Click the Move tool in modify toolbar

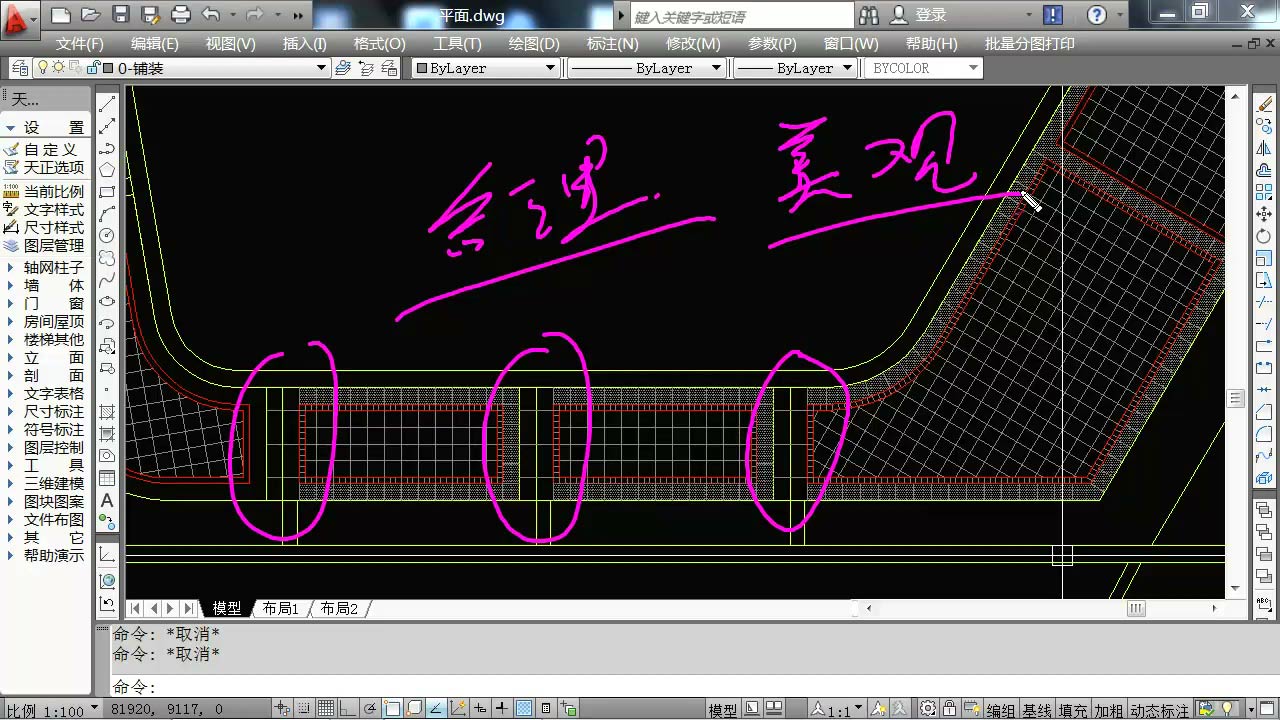click(x=1263, y=214)
